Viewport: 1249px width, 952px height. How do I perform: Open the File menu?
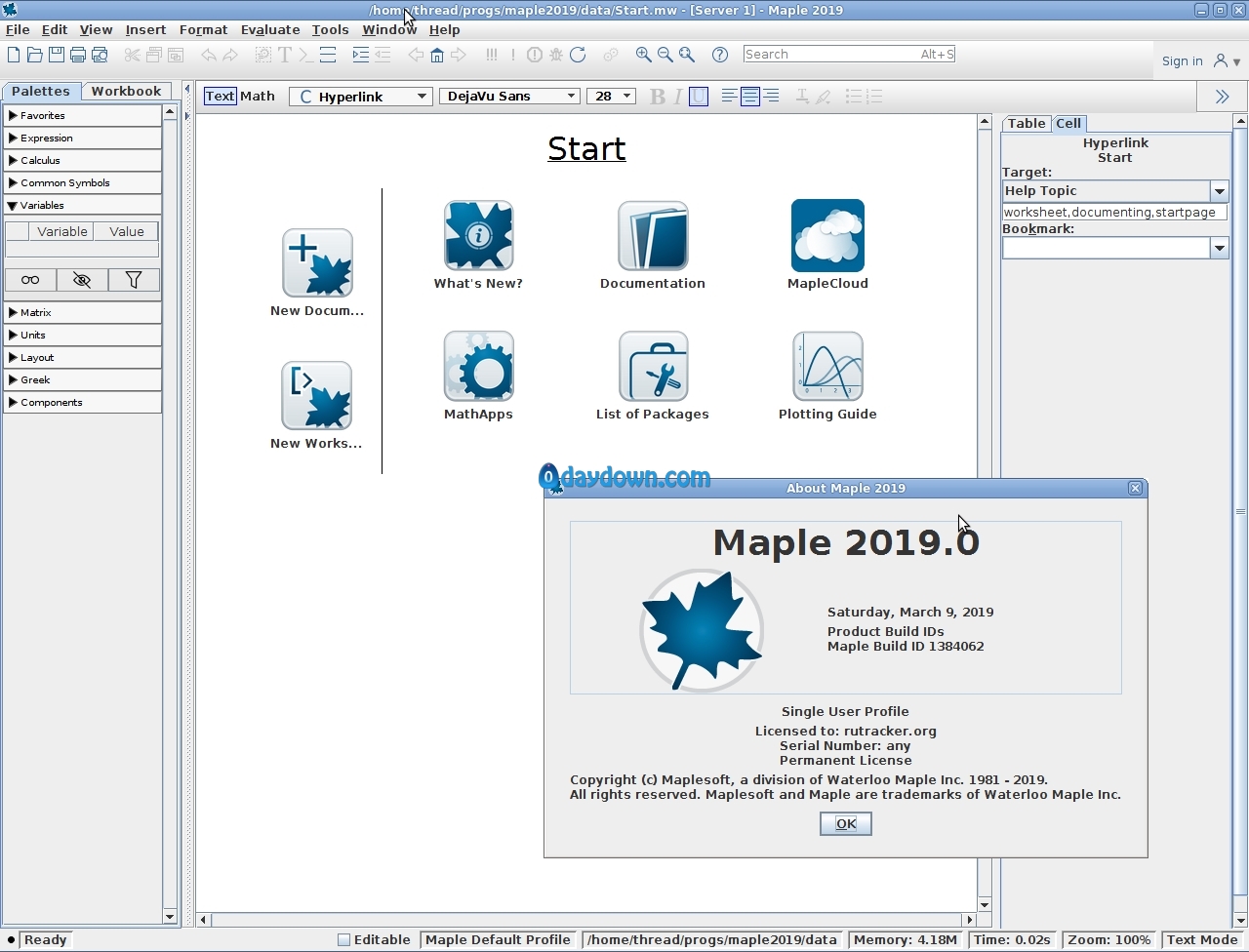point(18,30)
